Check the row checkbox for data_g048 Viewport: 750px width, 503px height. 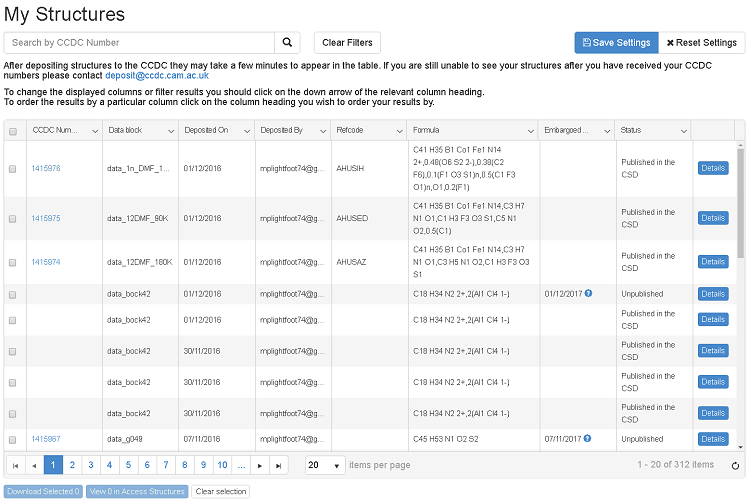tap(13, 439)
